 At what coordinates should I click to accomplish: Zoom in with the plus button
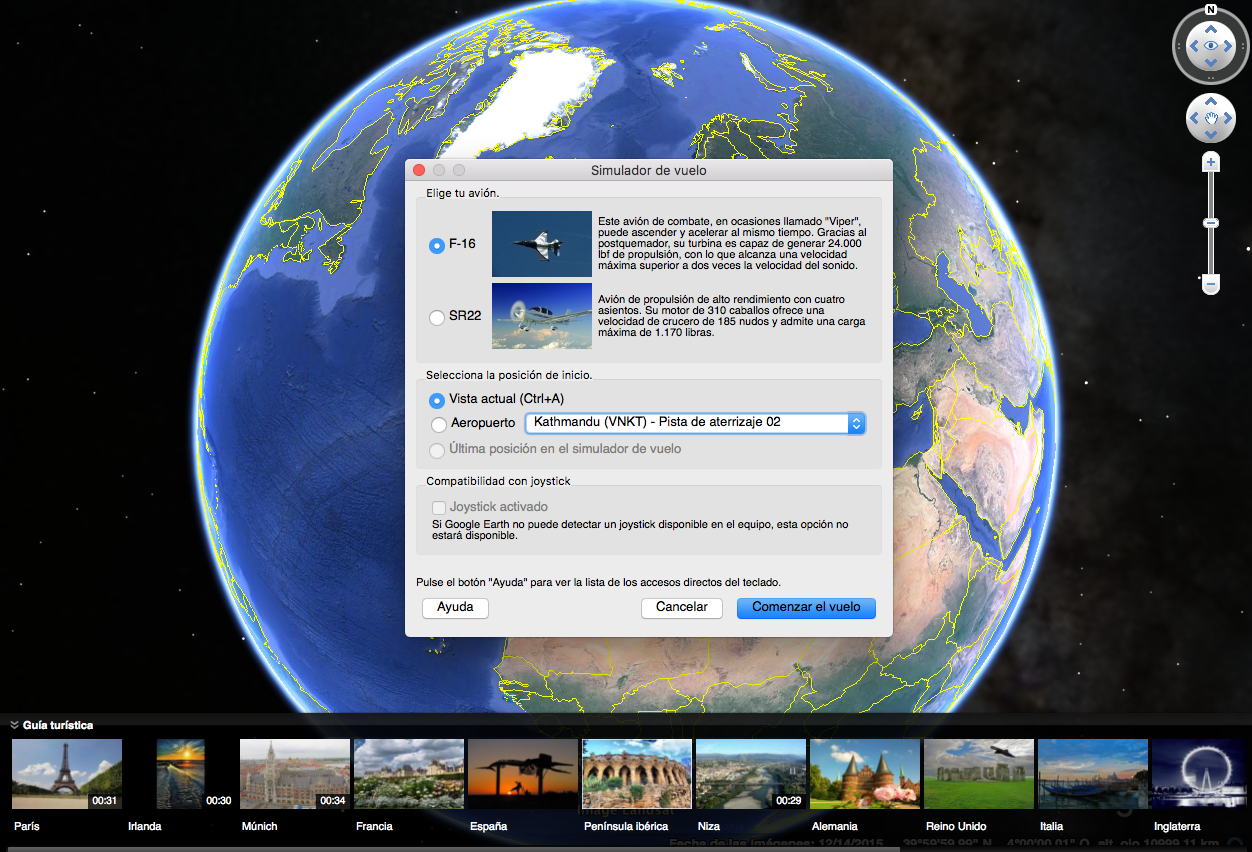(1211, 162)
